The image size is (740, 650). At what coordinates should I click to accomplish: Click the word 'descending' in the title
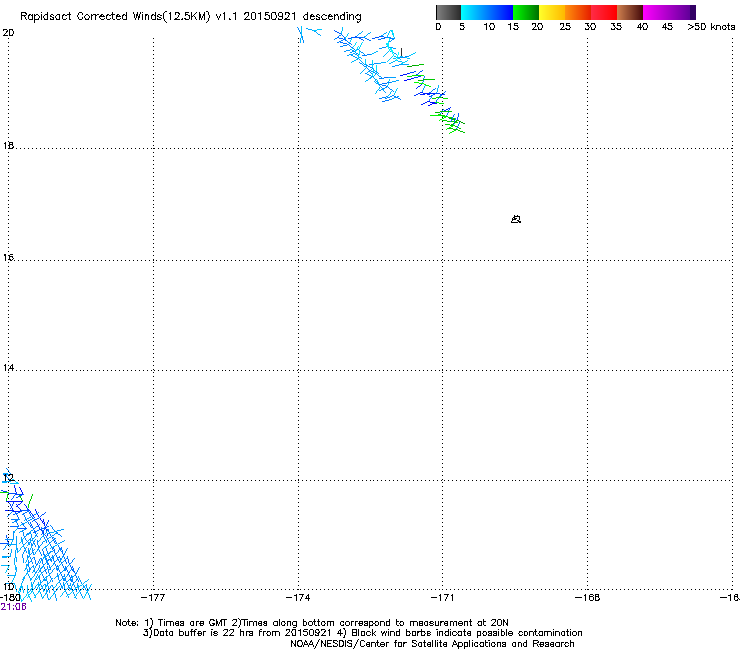332,17
